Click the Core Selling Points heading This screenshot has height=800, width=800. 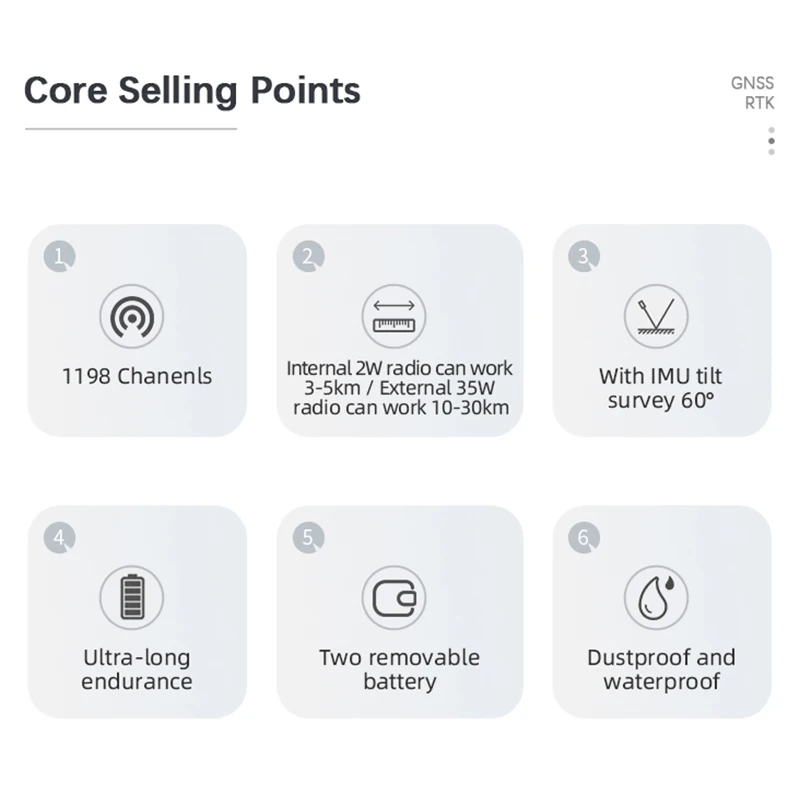point(192,91)
